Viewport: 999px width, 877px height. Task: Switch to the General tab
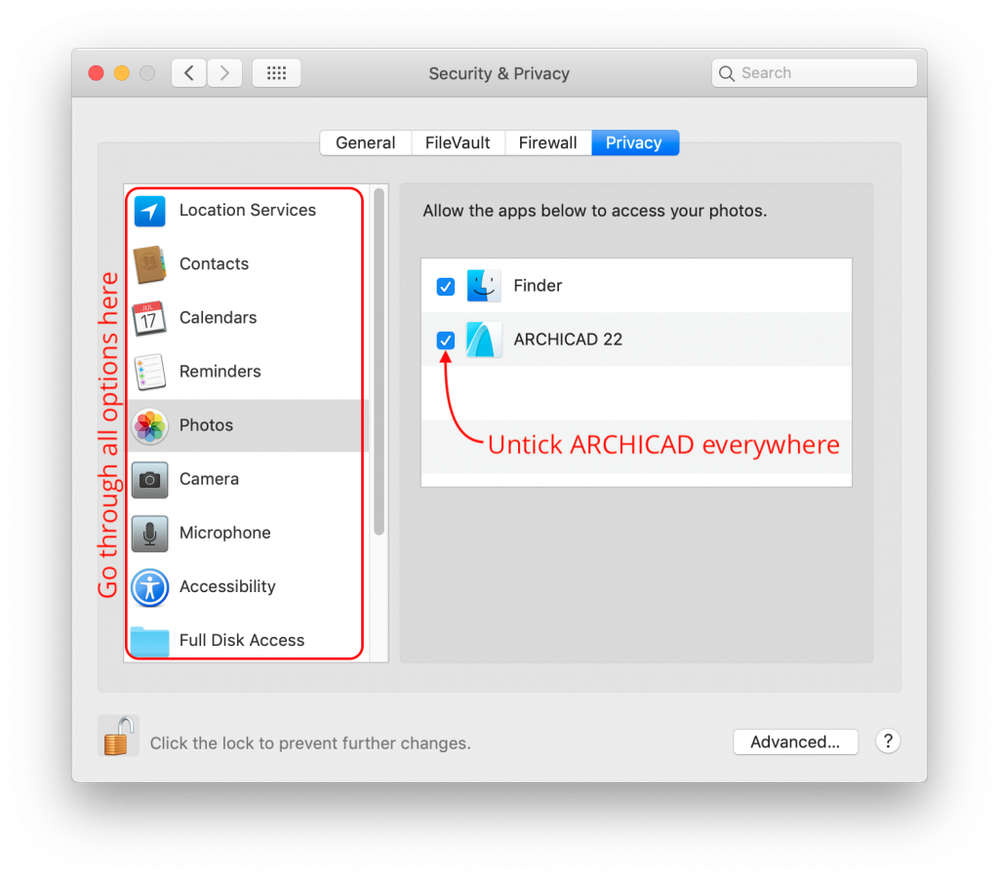click(366, 143)
